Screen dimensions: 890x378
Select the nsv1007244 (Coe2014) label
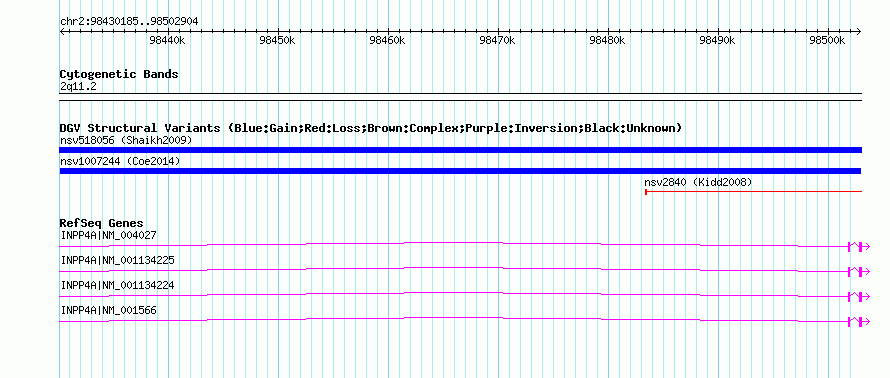coord(120,161)
